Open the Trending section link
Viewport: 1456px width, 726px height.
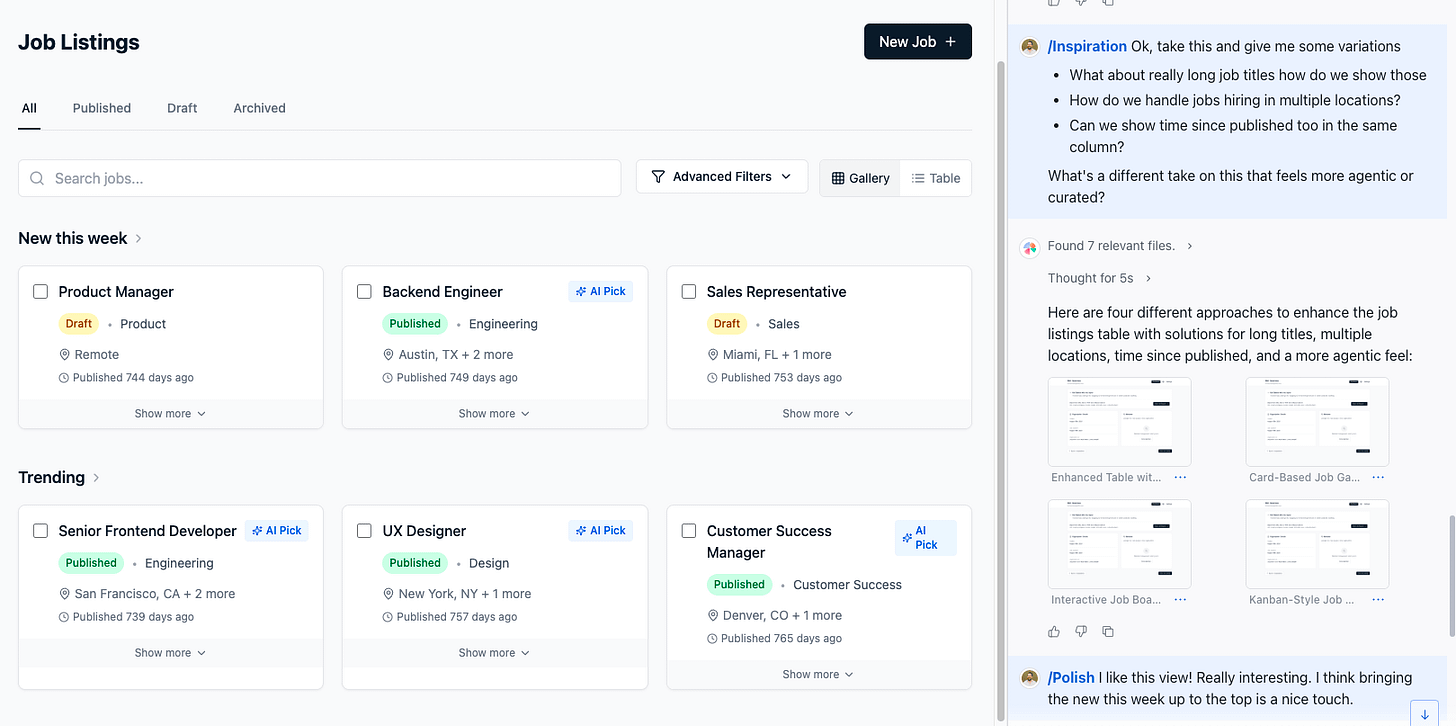59,477
